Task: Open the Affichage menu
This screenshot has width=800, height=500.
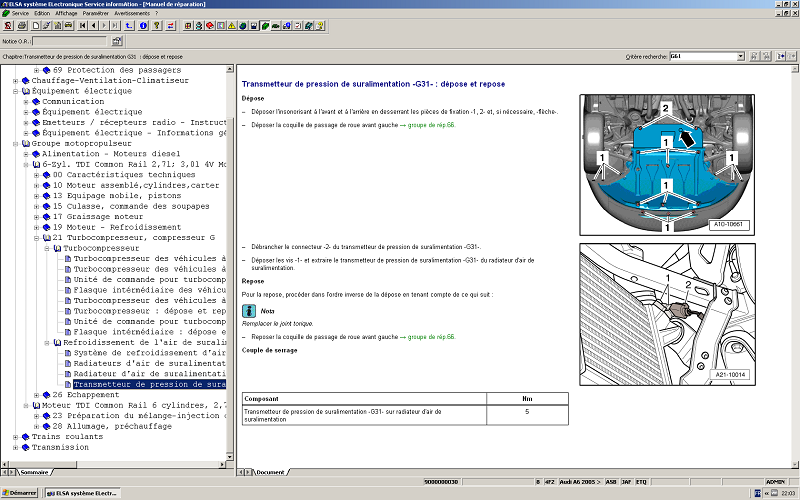Action: 66,13
